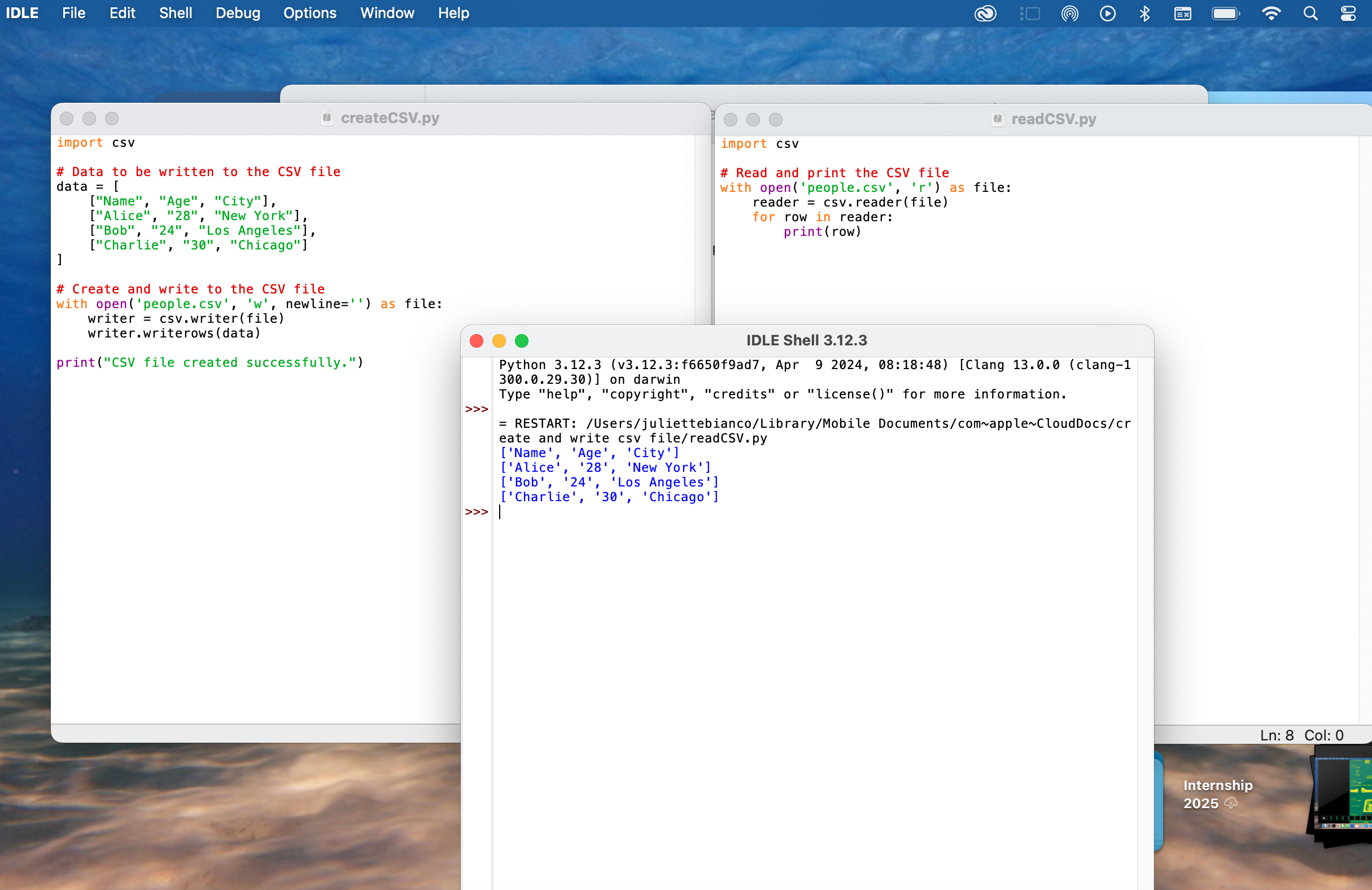This screenshot has height=890, width=1372.
Task: Open the Window menu
Action: tap(387, 12)
